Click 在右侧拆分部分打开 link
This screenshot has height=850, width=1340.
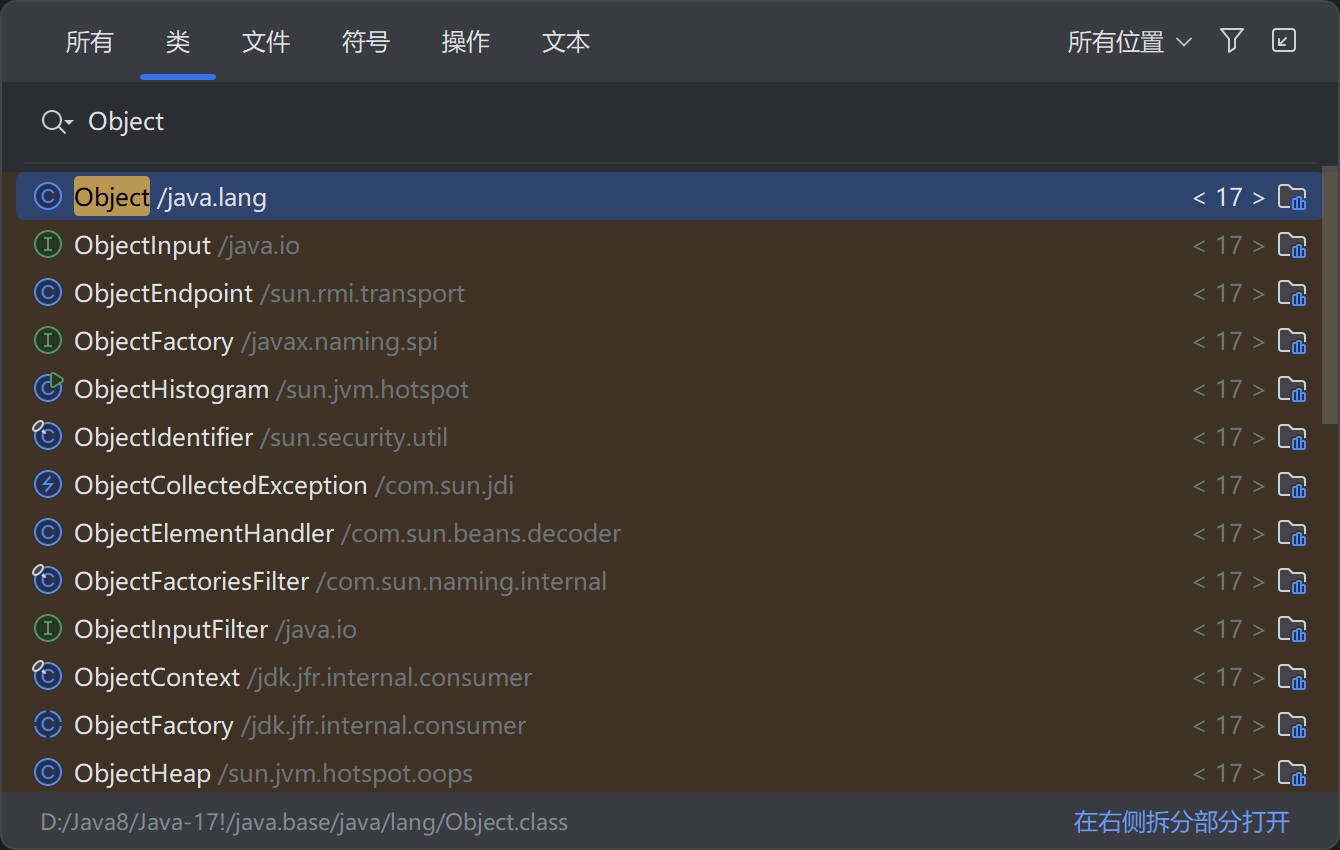pos(1181,822)
